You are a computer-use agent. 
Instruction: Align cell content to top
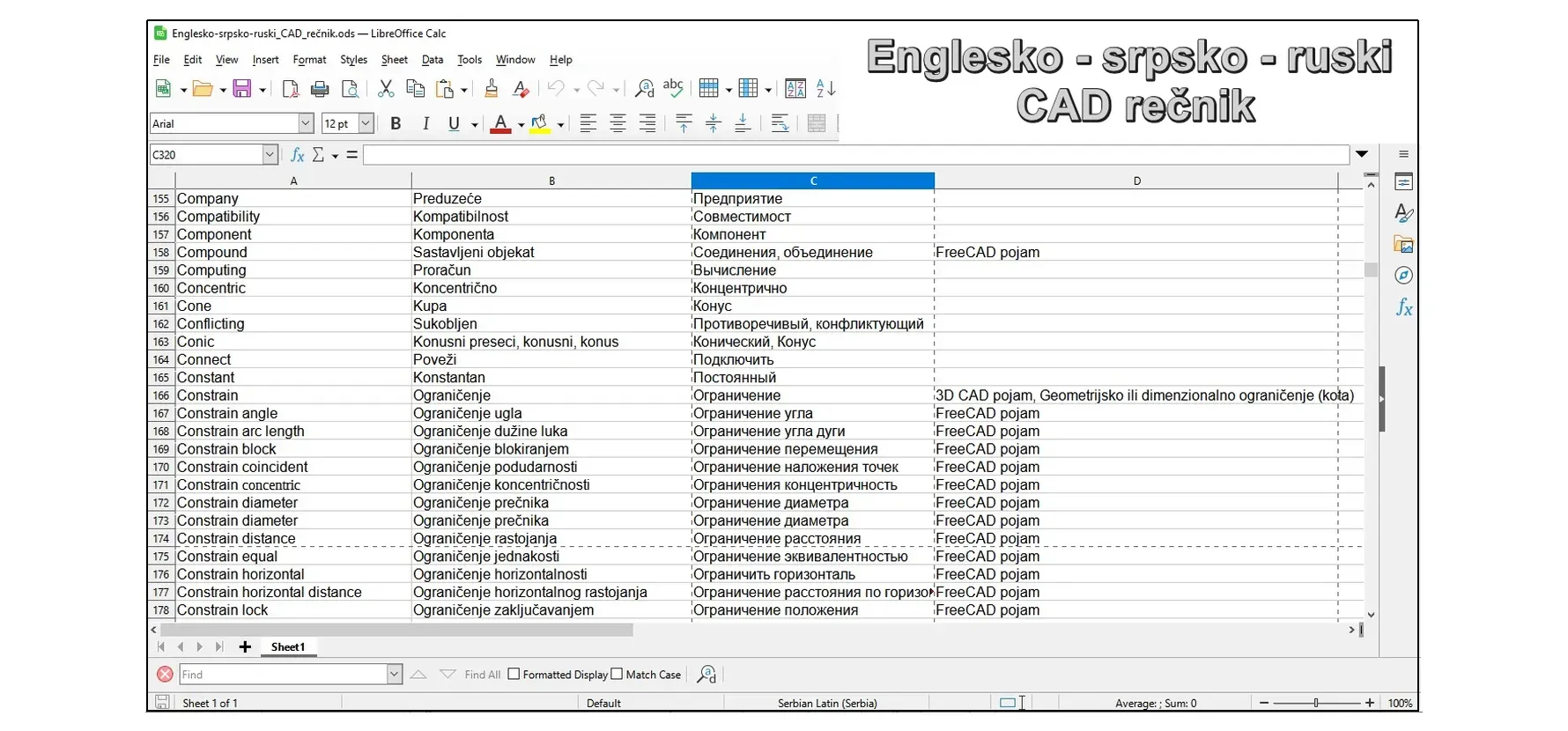coord(684,124)
